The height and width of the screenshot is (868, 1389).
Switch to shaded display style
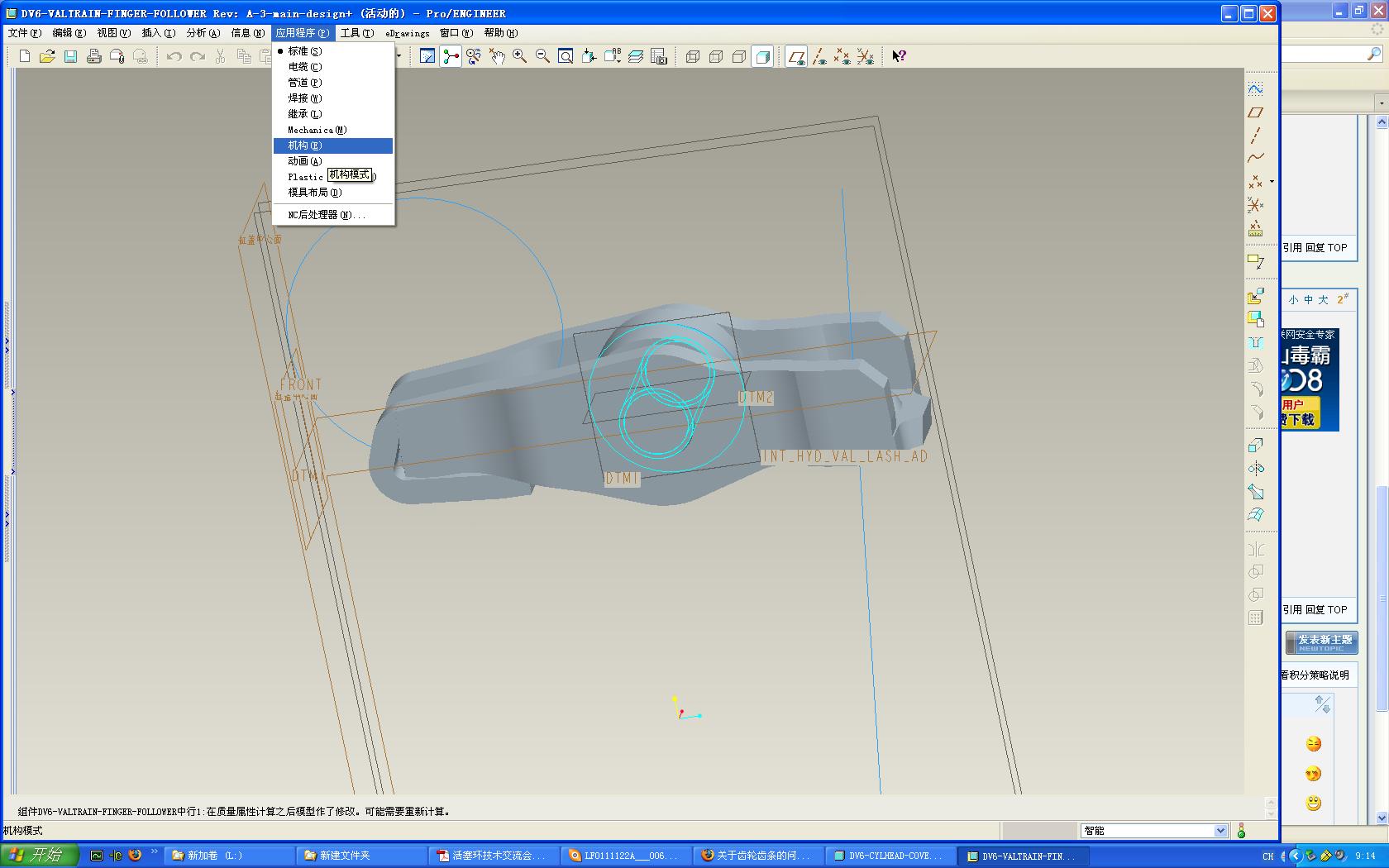click(762, 56)
